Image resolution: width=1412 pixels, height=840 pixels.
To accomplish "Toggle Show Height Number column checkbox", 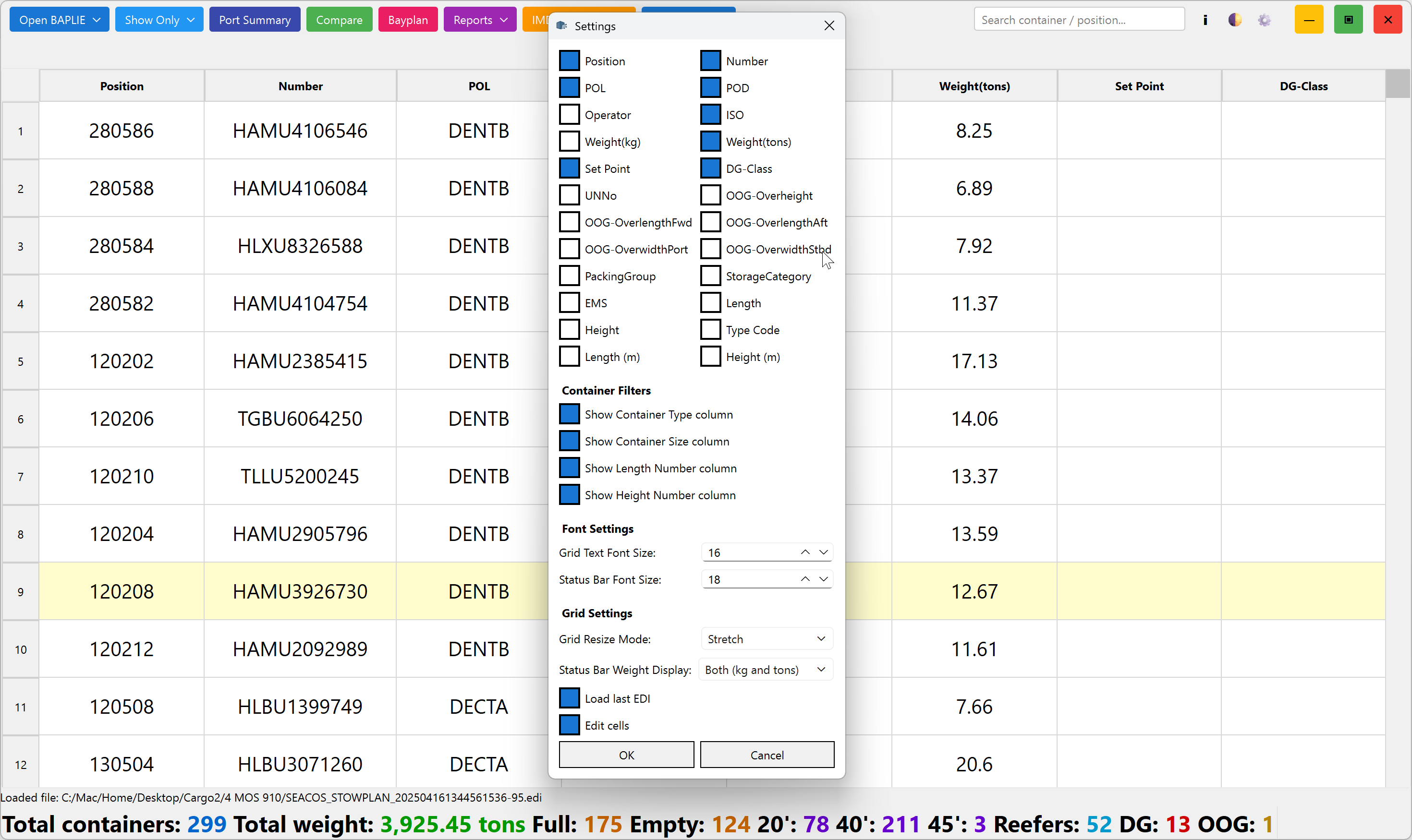I will point(569,495).
